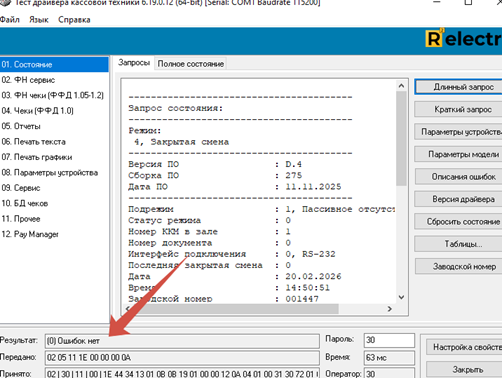Click the Закрыть button
Image resolution: width=502 pixels, height=378 pixels.
pyautogui.click(x=464, y=369)
